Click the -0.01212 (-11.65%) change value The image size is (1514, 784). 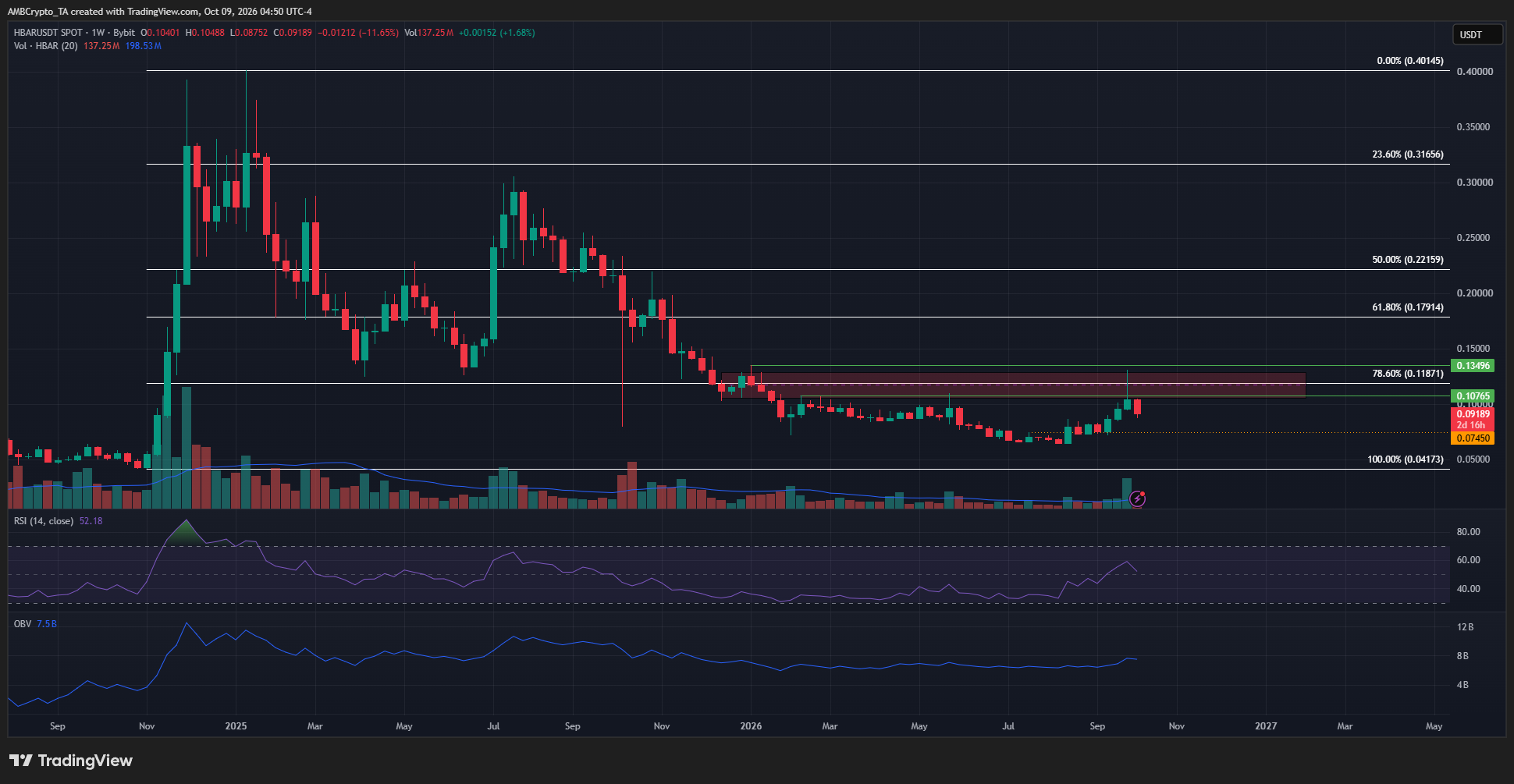click(x=358, y=33)
